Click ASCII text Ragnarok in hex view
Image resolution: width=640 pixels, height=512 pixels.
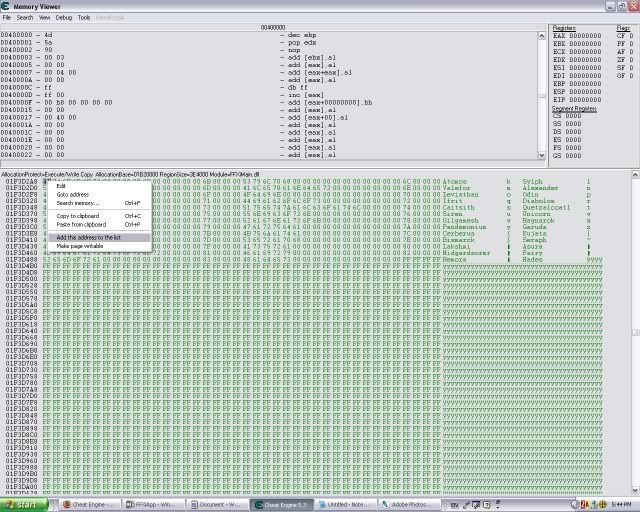click(x=538, y=220)
